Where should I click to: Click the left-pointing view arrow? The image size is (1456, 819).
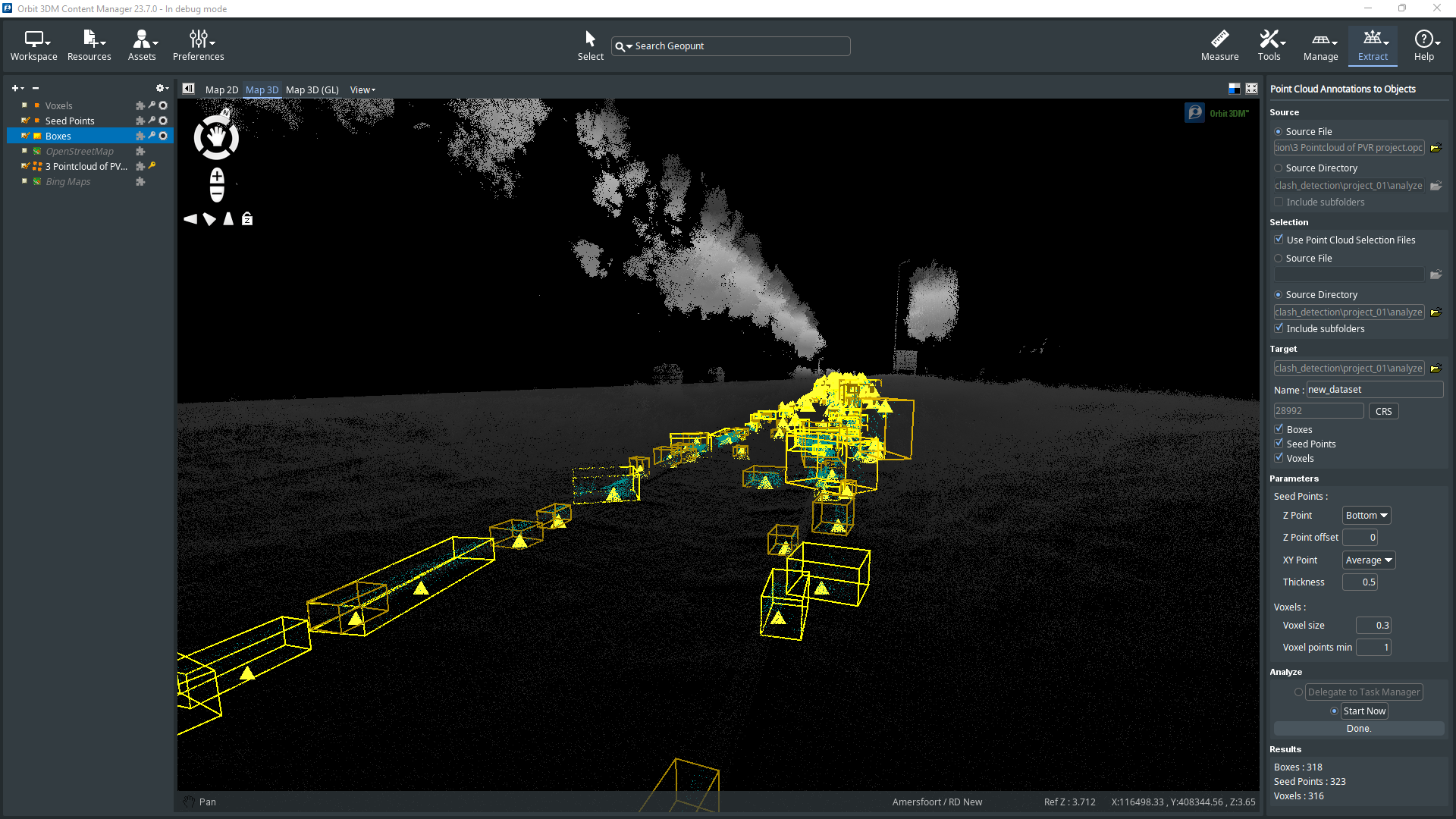pos(190,219)
